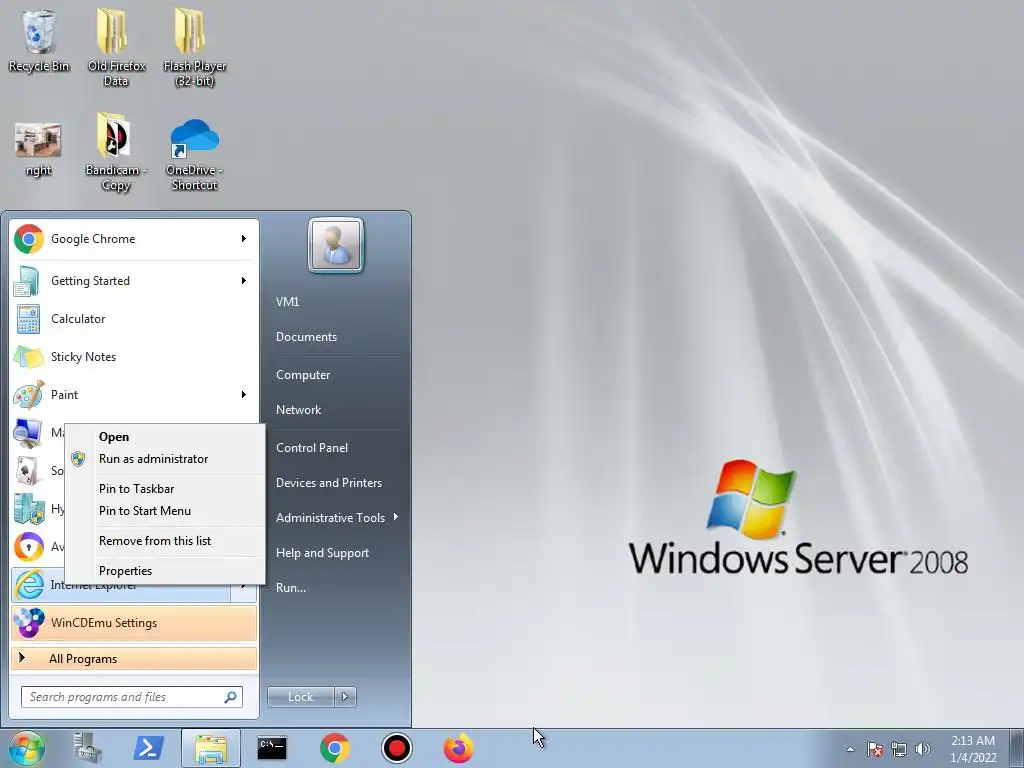Click Run... in the Start menu
Image resolution: width=1024 pixels, height=768 pixels.
click(291, 588)
